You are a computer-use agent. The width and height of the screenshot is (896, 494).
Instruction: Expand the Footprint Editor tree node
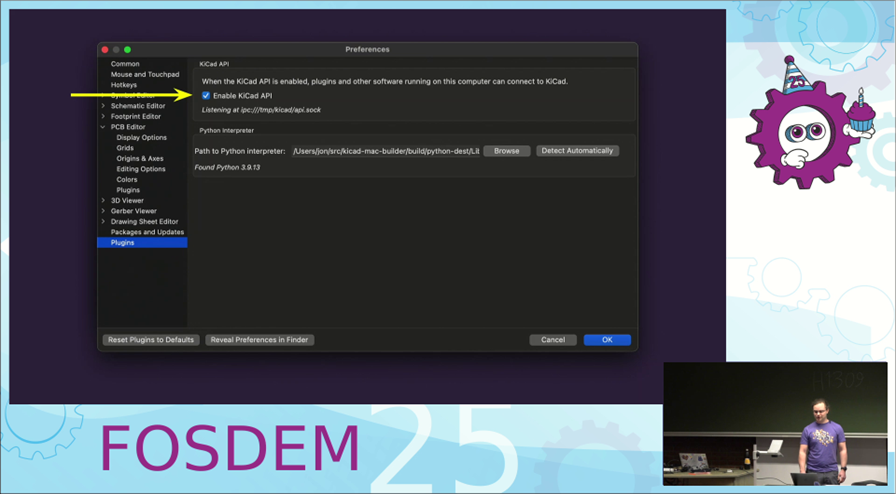pyautogui.click(x=103, y=116)
